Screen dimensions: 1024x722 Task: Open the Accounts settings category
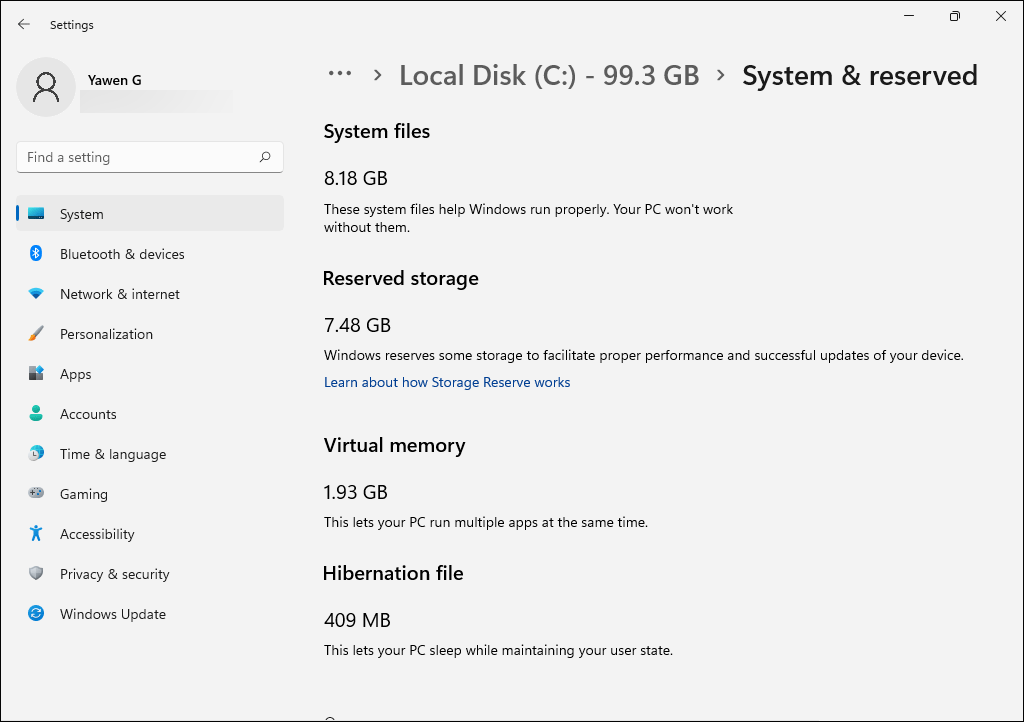(150, 414)
